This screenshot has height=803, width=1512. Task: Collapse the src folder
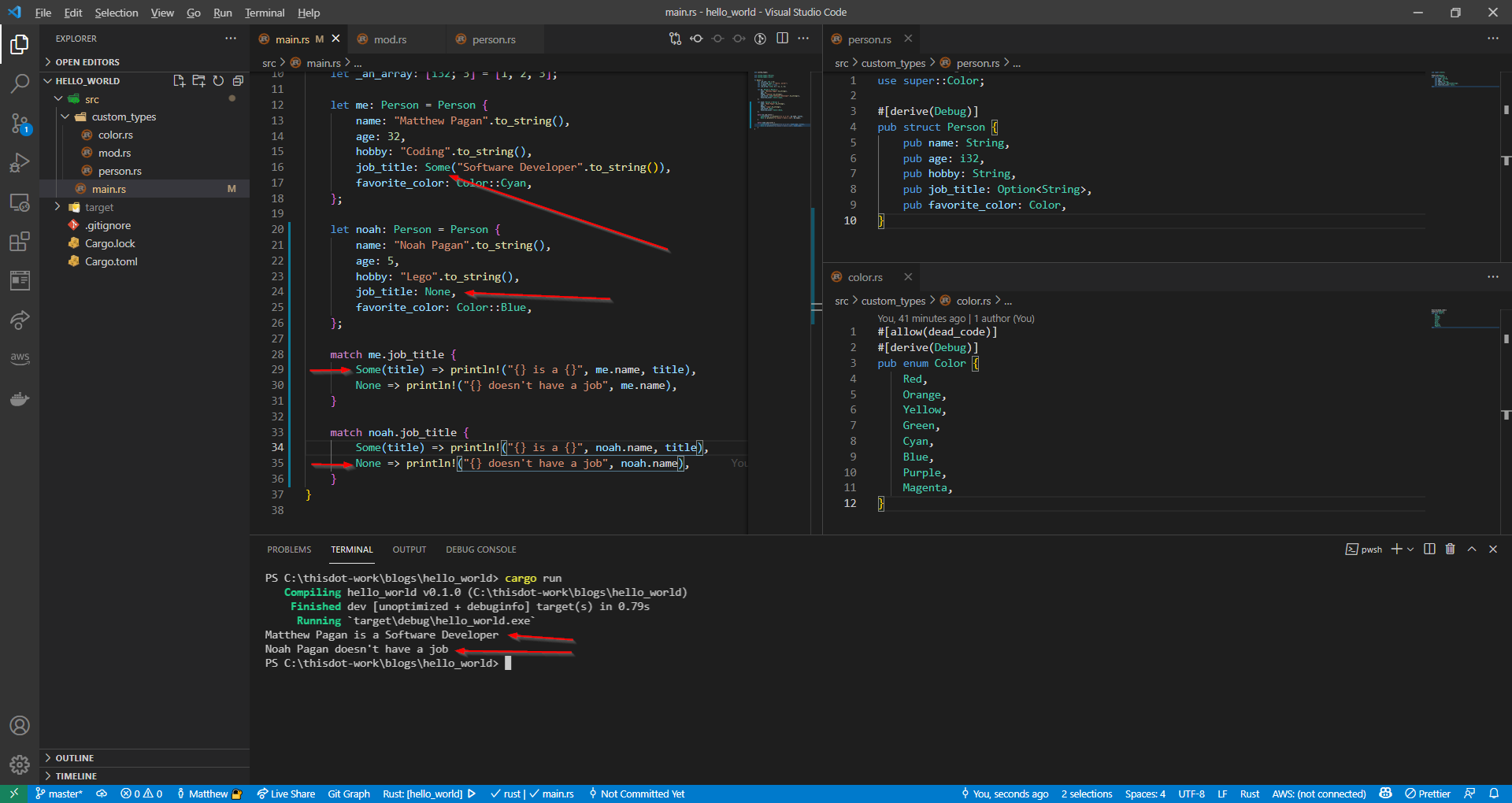58,98
